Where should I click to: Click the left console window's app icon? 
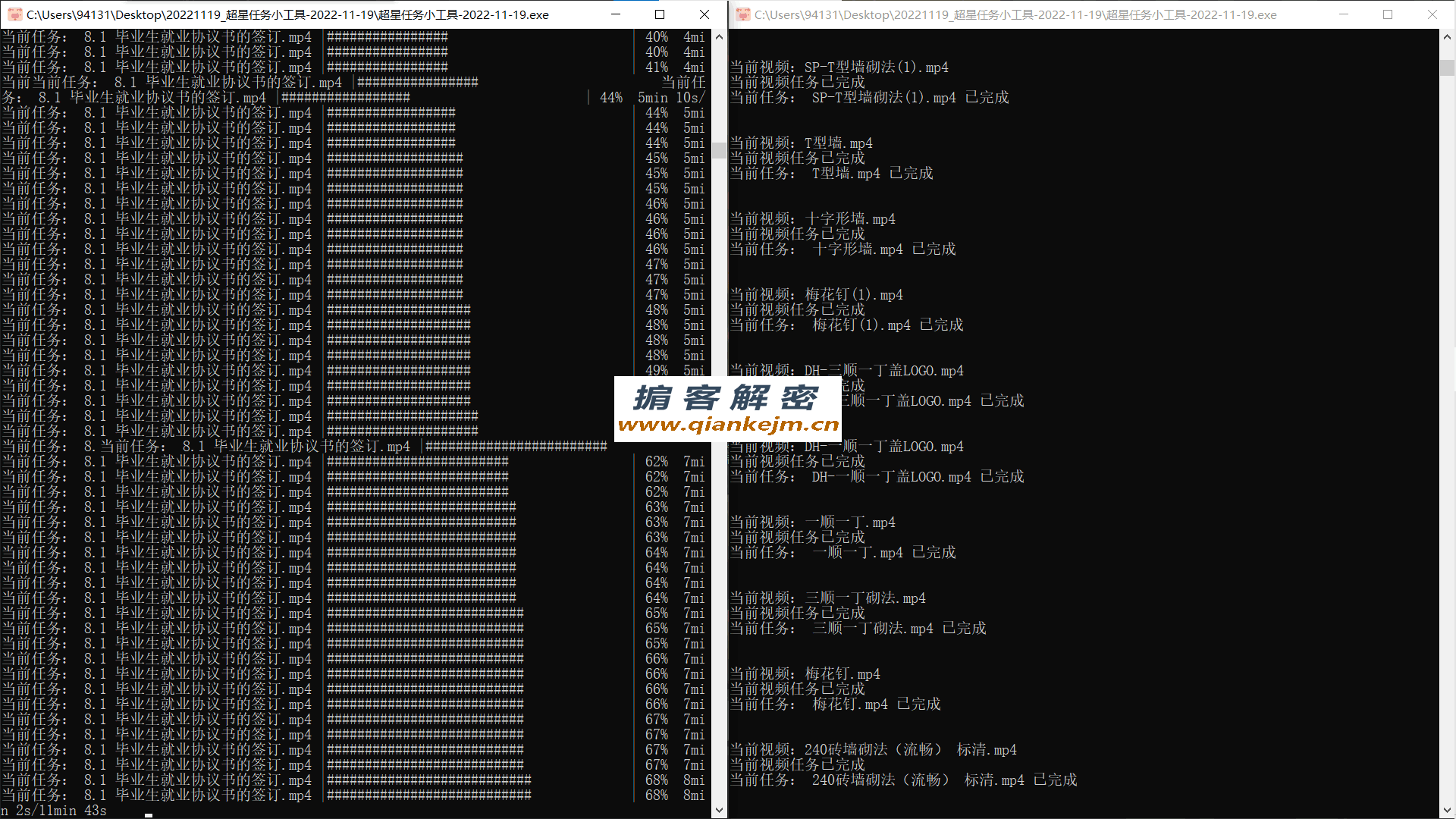pyautogui.click(x=14, y=14)
